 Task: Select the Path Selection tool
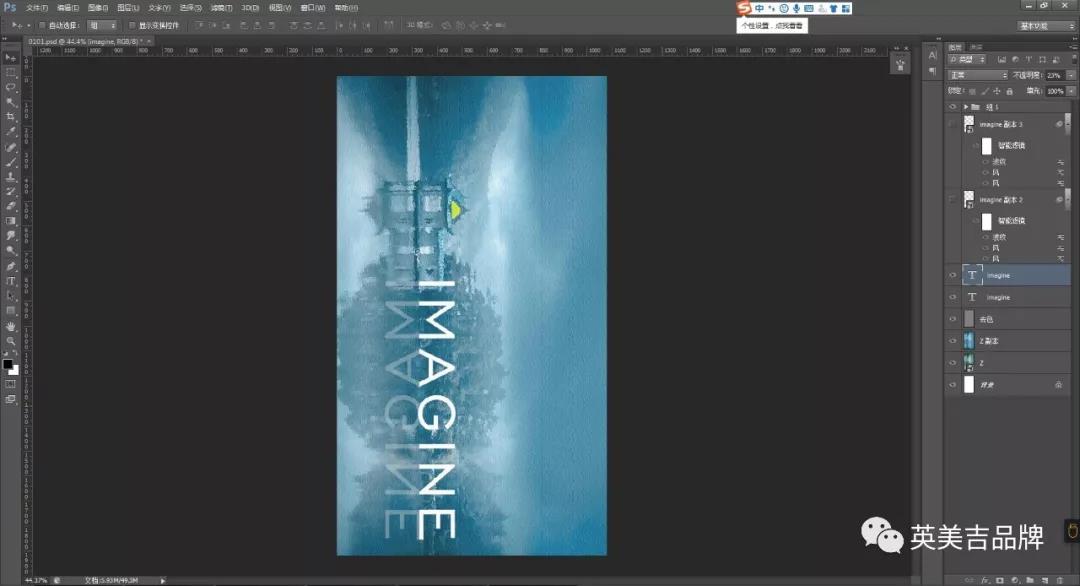pos(10,296)
